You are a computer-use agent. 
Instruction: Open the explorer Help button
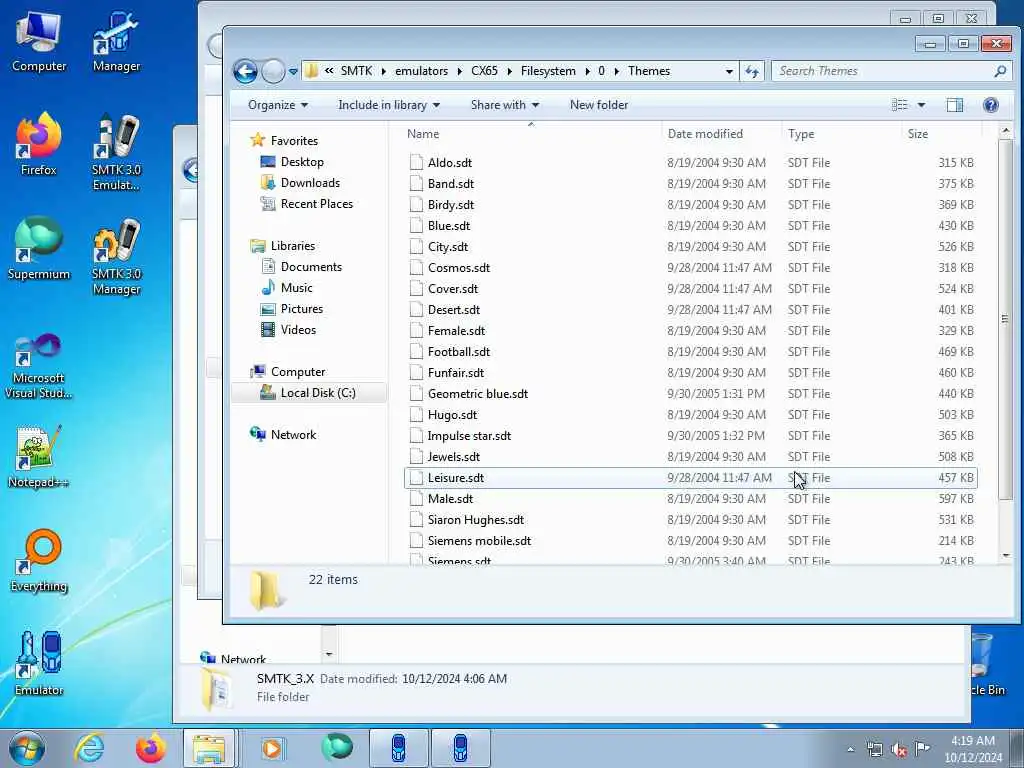click(991, 105)
